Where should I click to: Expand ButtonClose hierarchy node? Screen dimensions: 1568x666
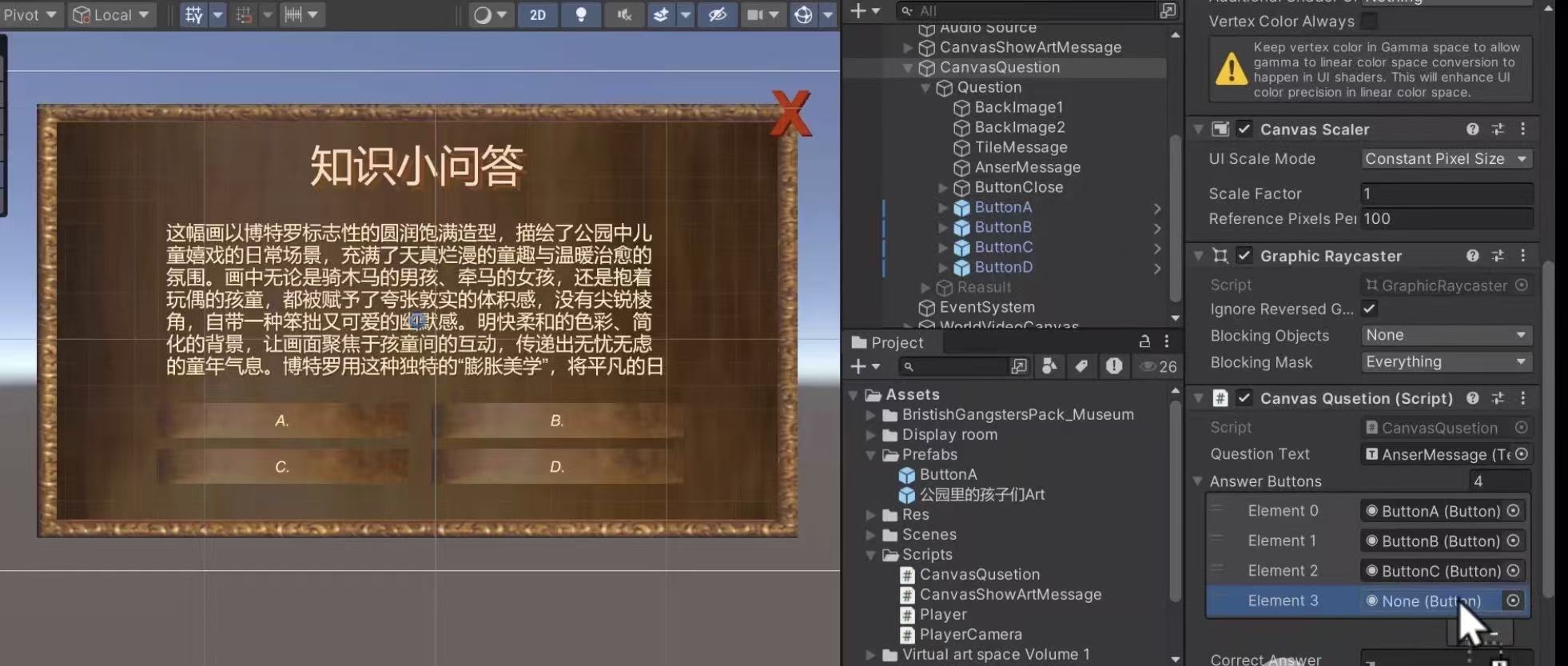click(x=943, y=188)
